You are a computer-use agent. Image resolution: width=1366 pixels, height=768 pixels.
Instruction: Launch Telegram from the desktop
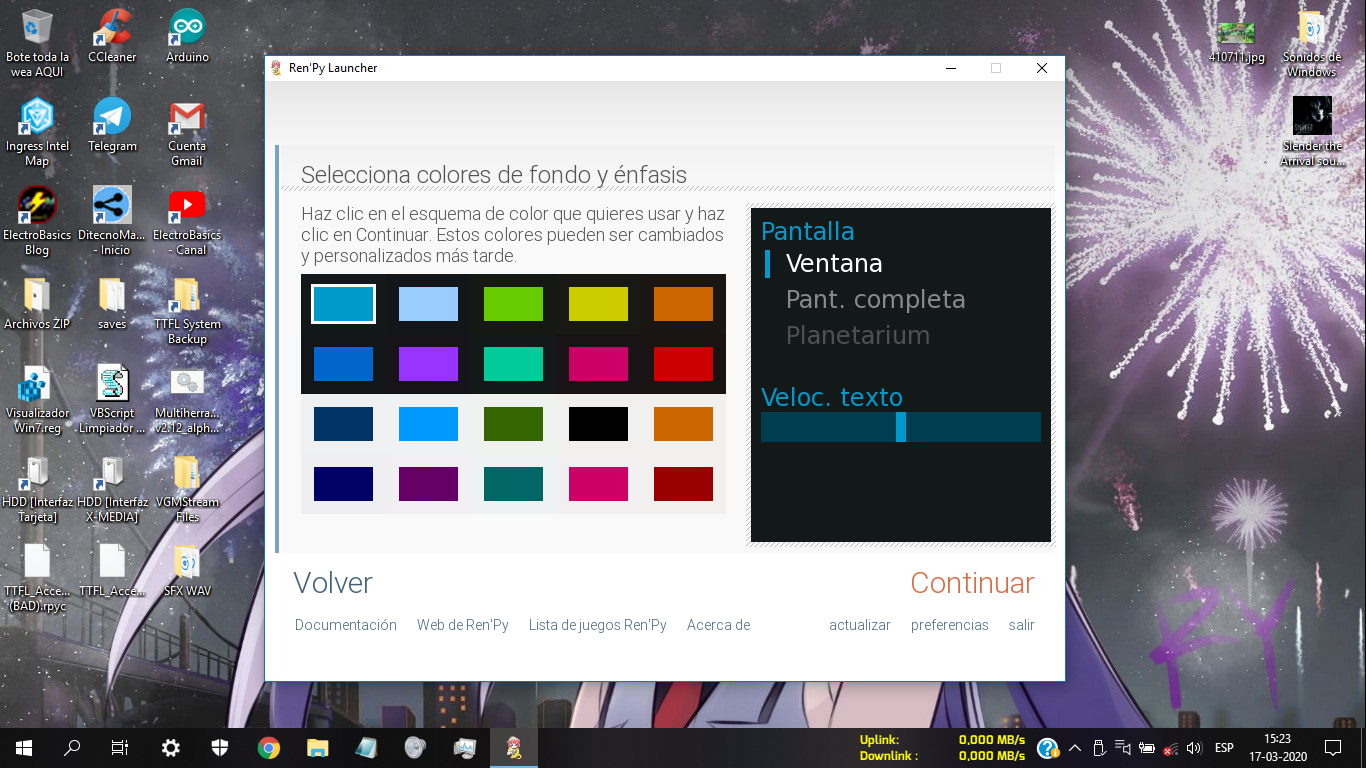pos(112,118)
